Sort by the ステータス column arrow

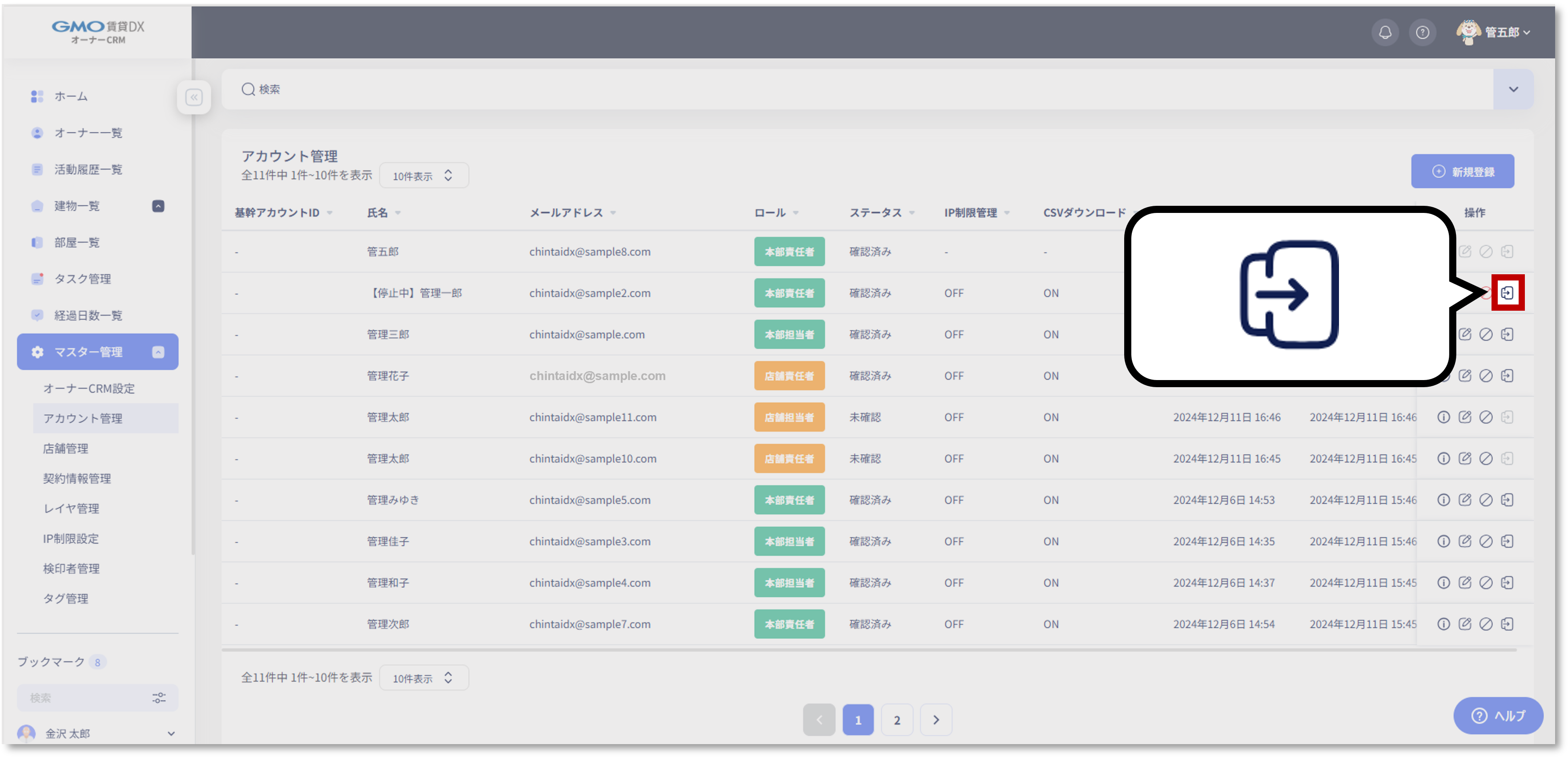point(912,213)
